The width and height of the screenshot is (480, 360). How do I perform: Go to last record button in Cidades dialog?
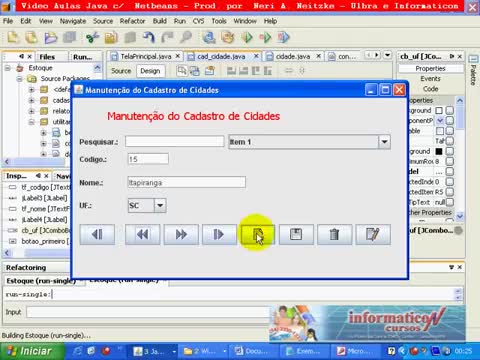pos(219,235)
